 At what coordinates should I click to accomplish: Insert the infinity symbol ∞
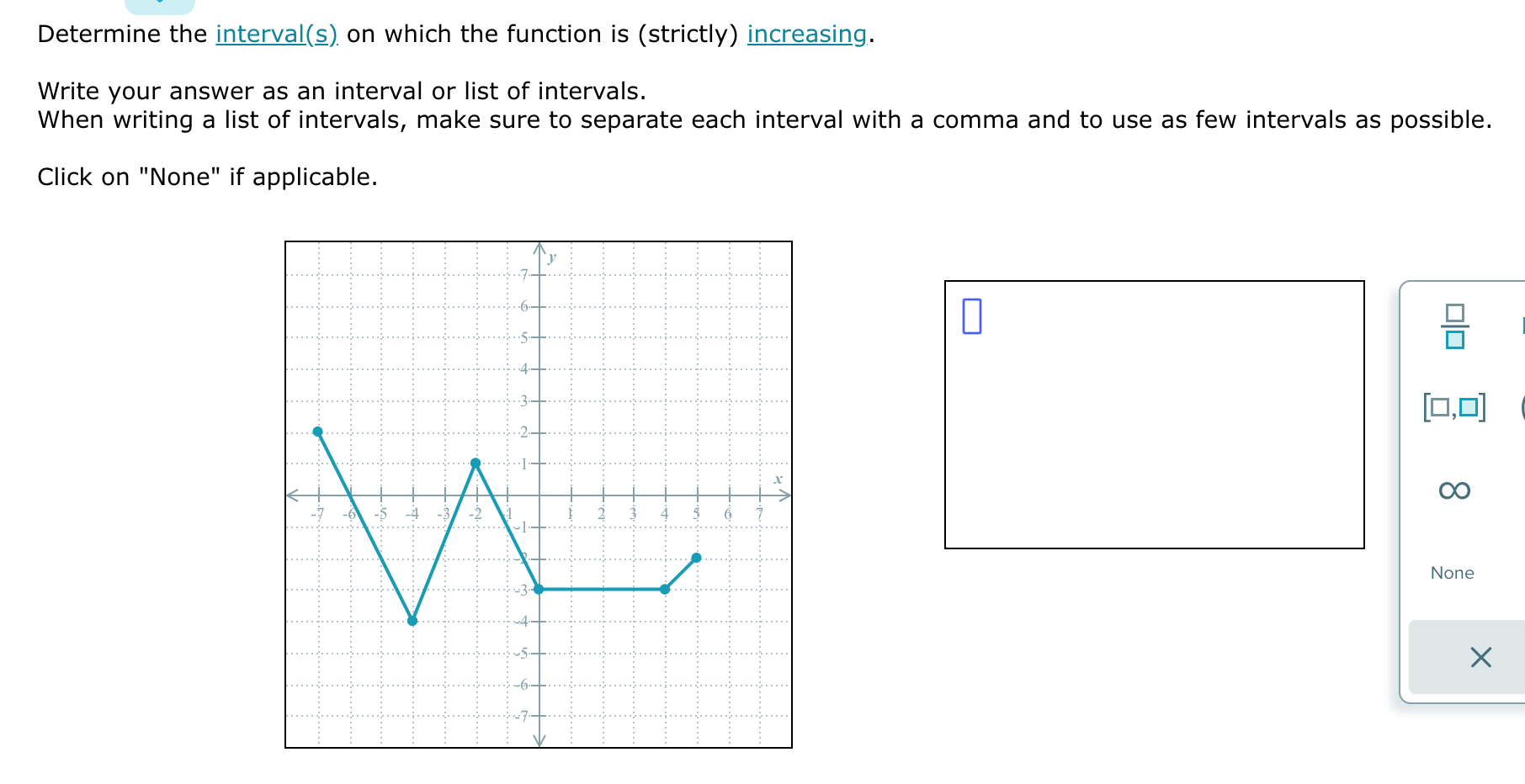[1453, 491]
